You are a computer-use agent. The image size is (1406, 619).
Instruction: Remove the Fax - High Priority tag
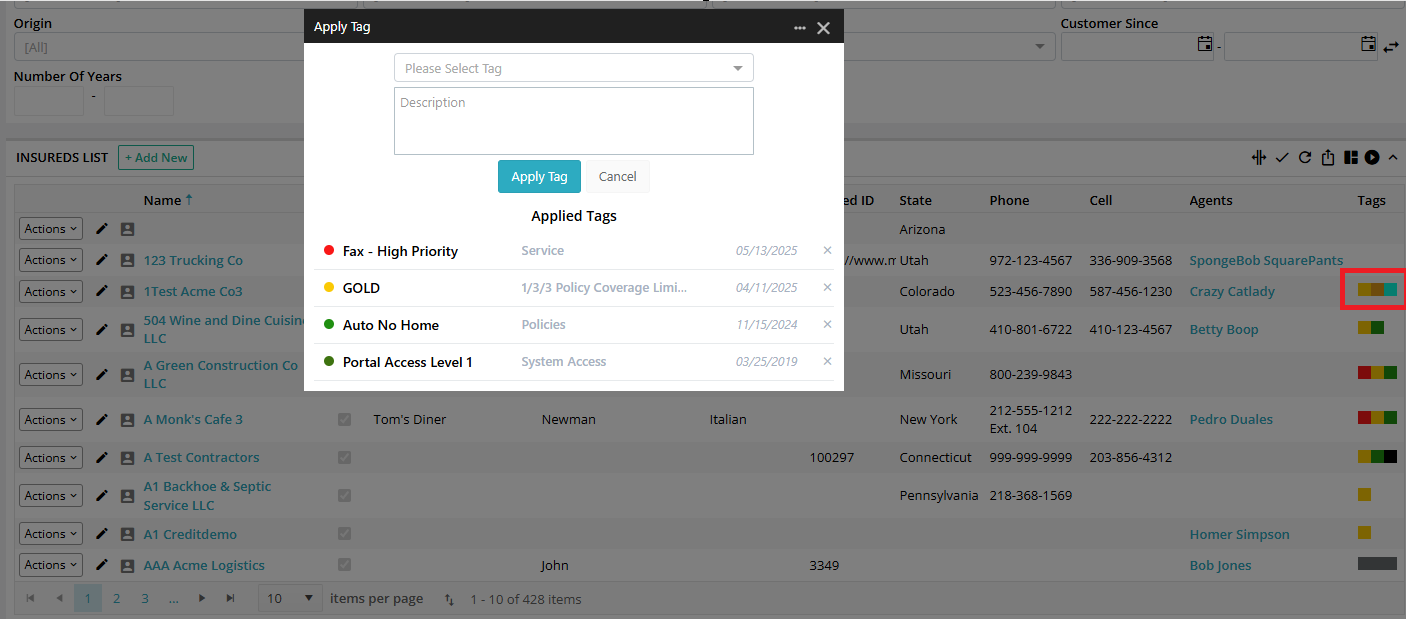827,250
